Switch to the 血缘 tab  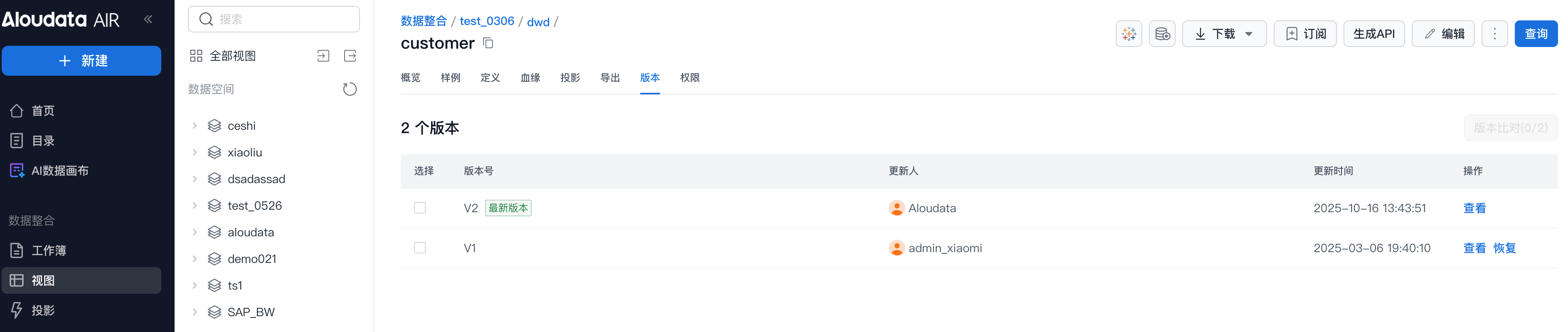[x=530, y=78]
